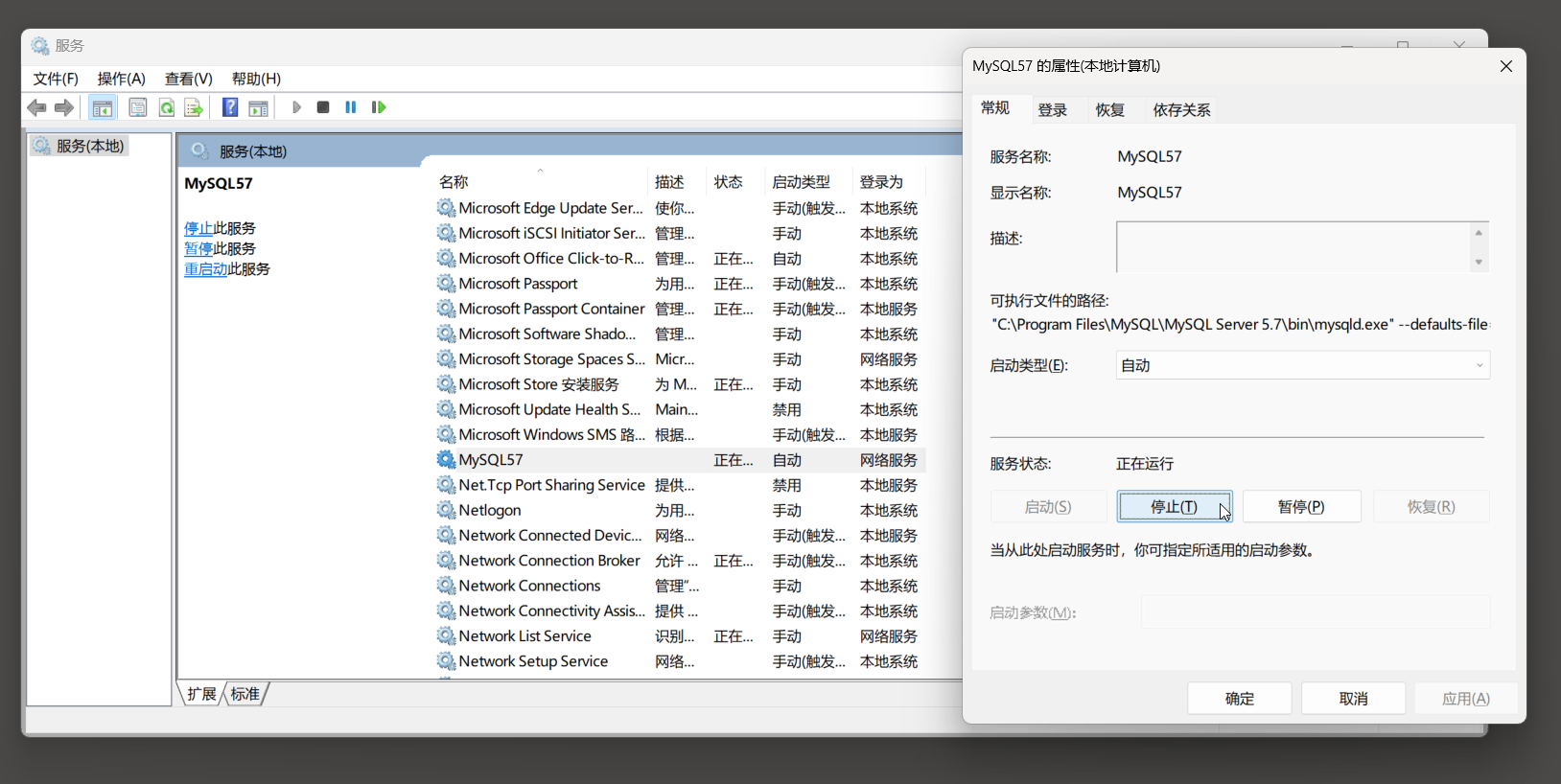The image size is (1561, 784).
Task: Select the Network Connectivity Assistant row
Action: pos(681,611)
